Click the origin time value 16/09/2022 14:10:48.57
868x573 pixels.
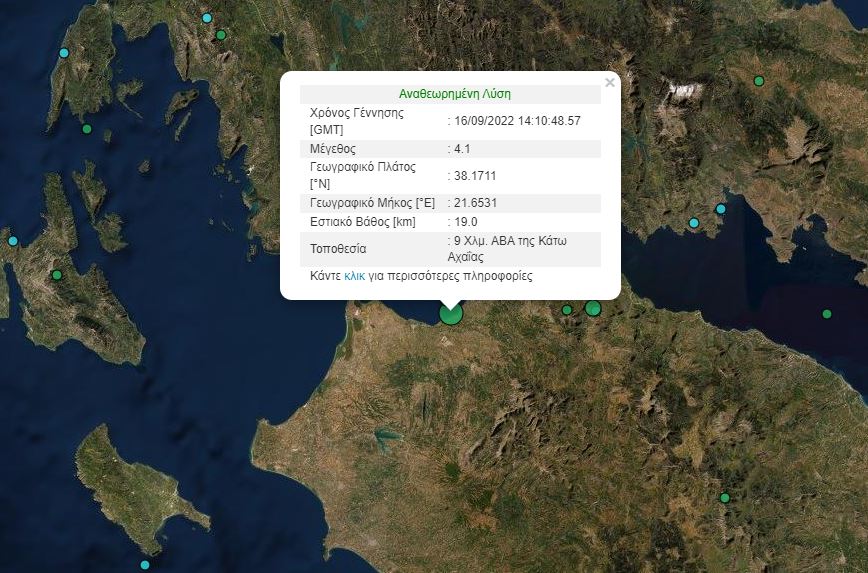(517, 121)
